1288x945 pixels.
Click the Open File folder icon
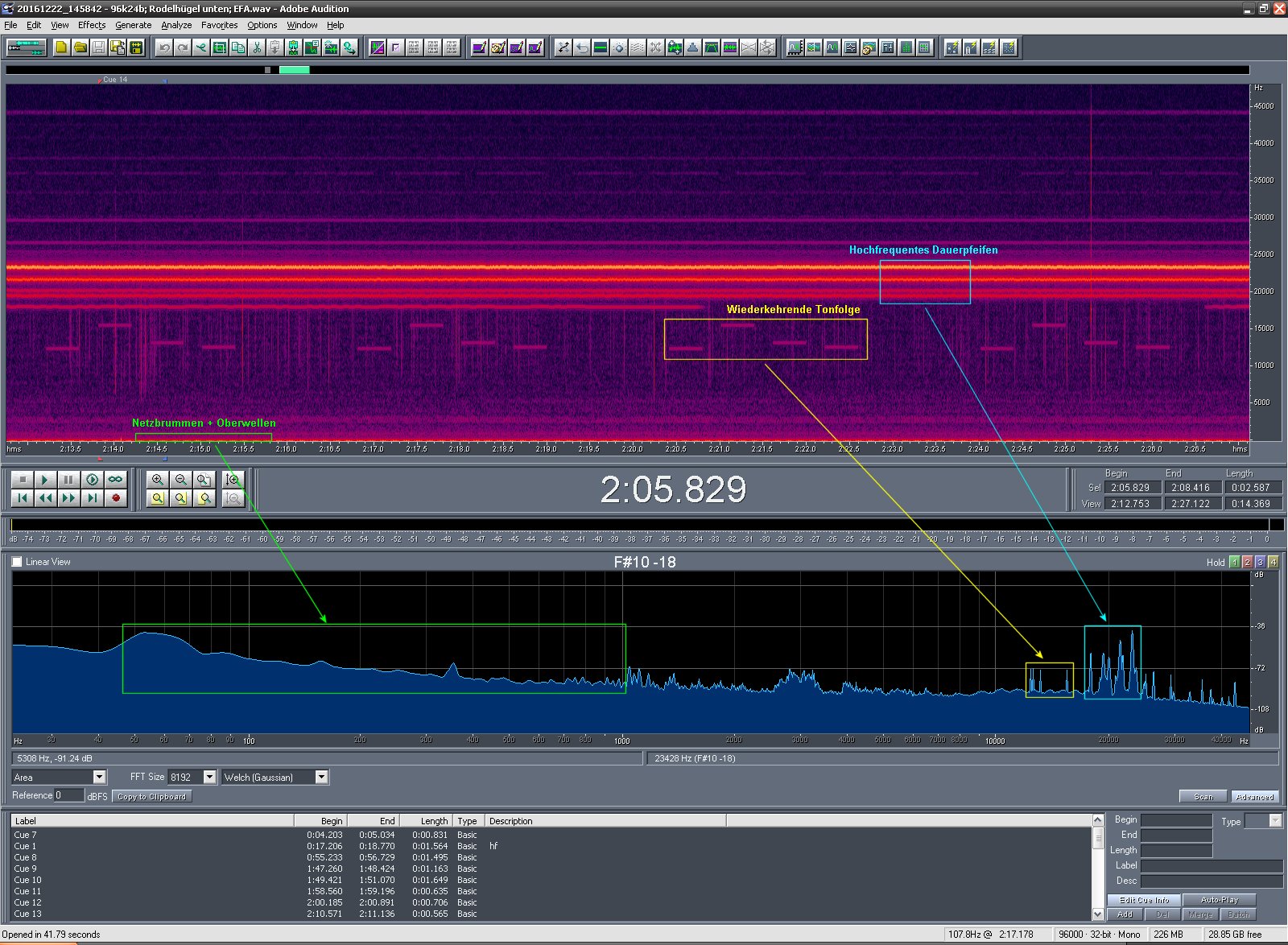pos(80,47)
